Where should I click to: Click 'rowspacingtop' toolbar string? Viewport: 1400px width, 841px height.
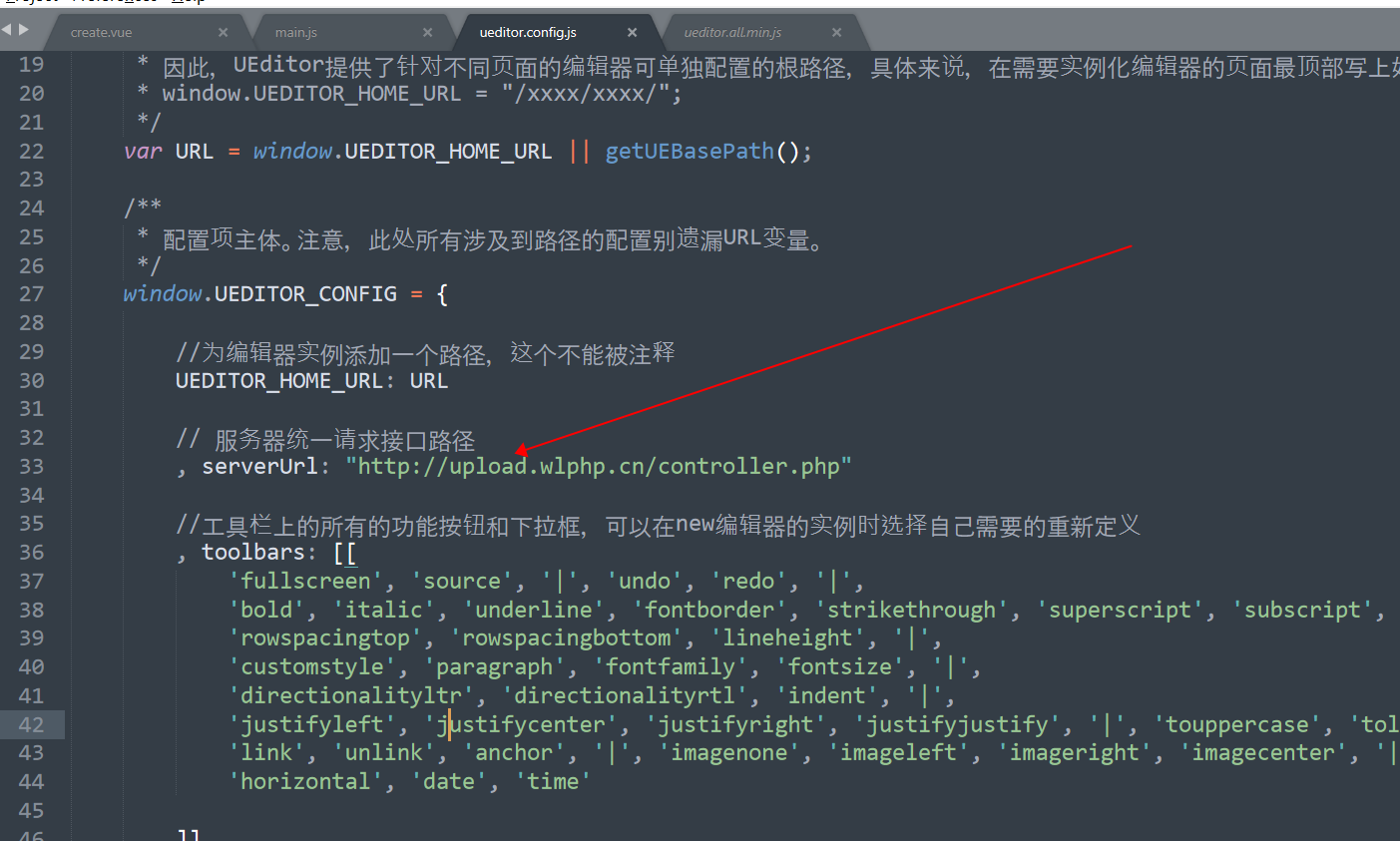click(x=325, y=638)
